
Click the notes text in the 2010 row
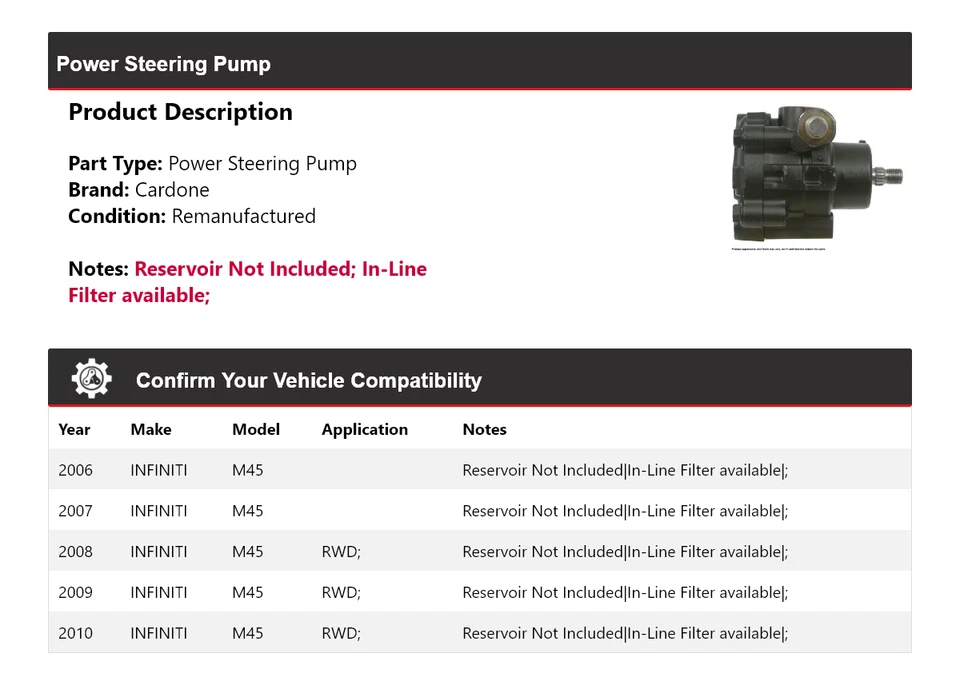625,633
